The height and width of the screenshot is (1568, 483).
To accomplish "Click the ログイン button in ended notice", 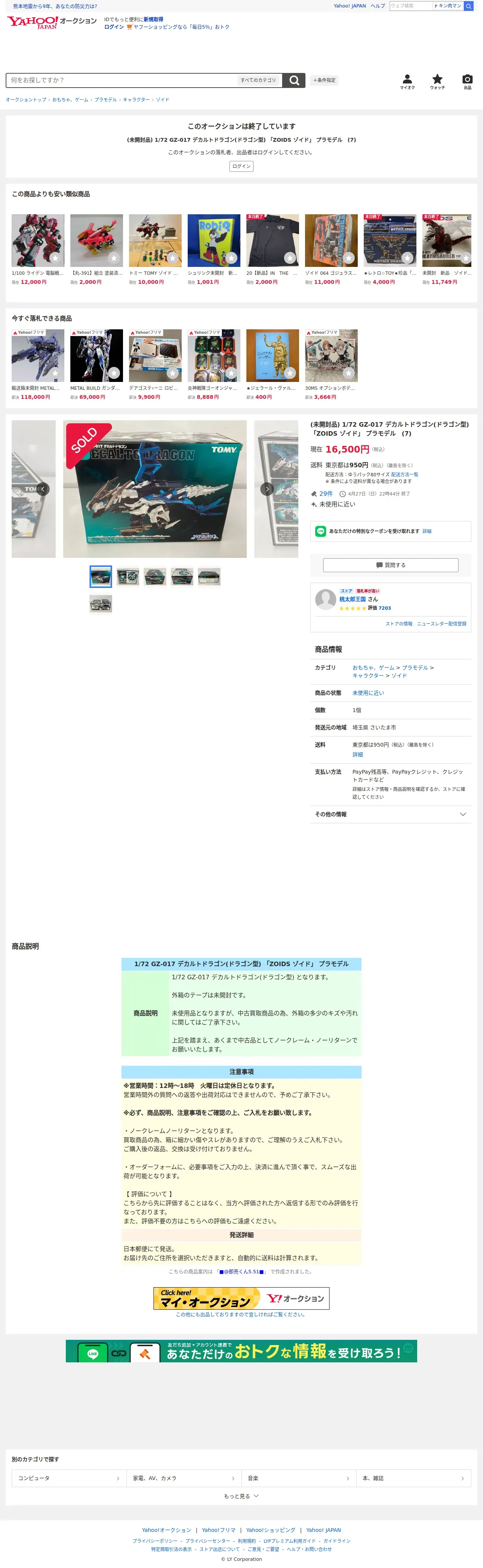I will [241, 166].
